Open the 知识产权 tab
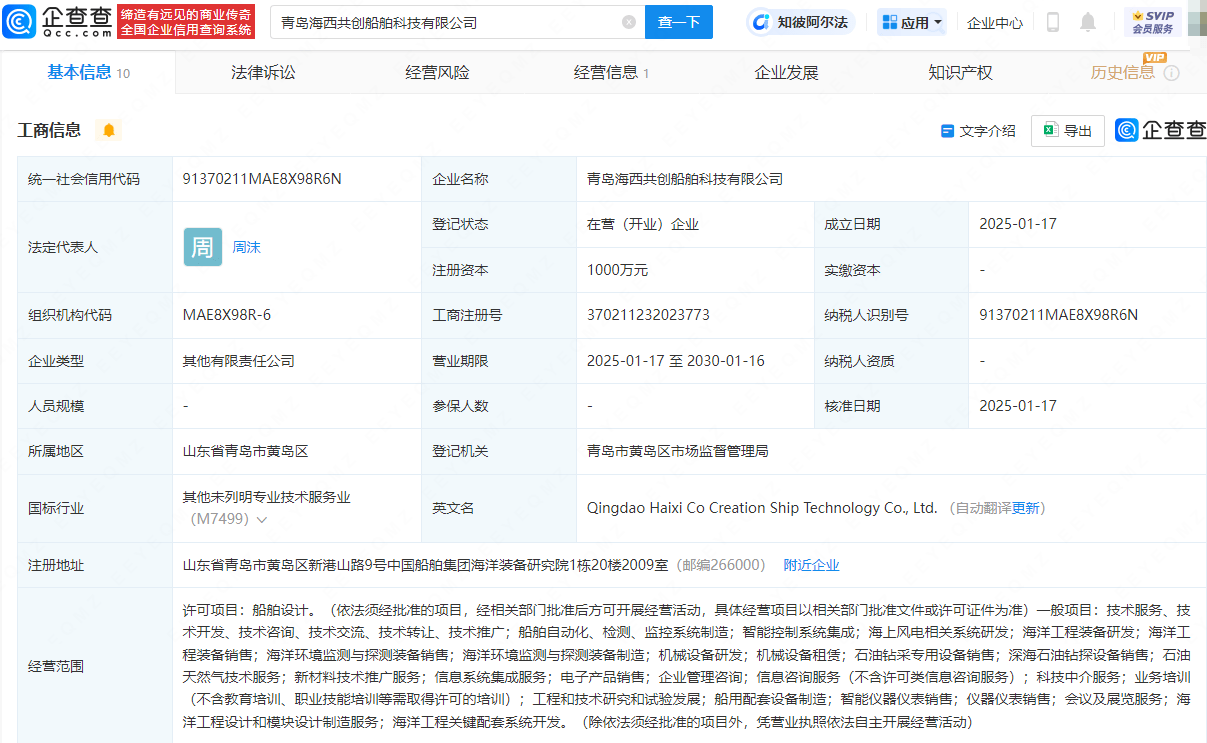Viewport: 1207px width, 743px height. click(x=960, y=72)
